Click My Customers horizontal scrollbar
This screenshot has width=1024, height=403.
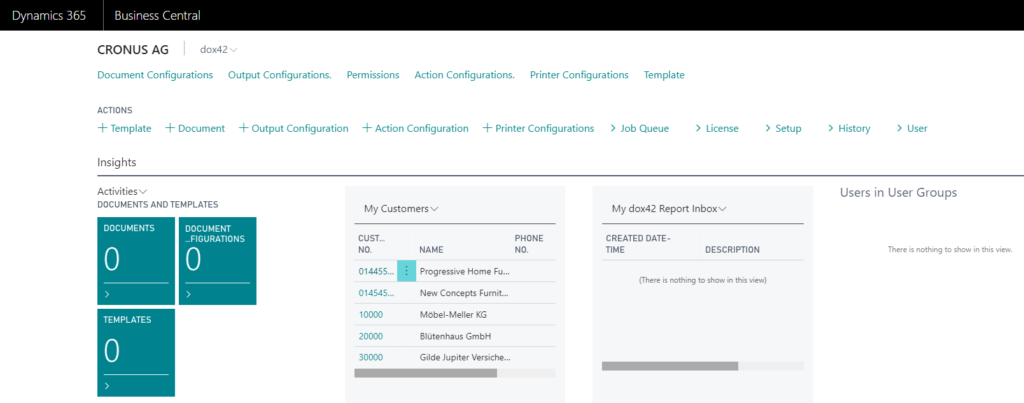[425, 373]
